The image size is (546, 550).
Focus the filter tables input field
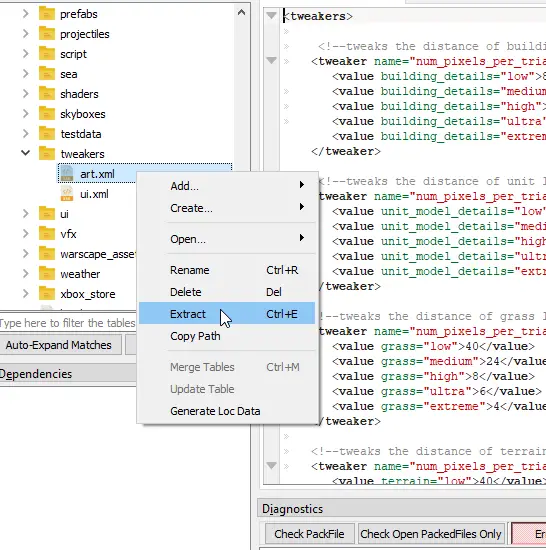pyautogui.click(x=68, y=323)
